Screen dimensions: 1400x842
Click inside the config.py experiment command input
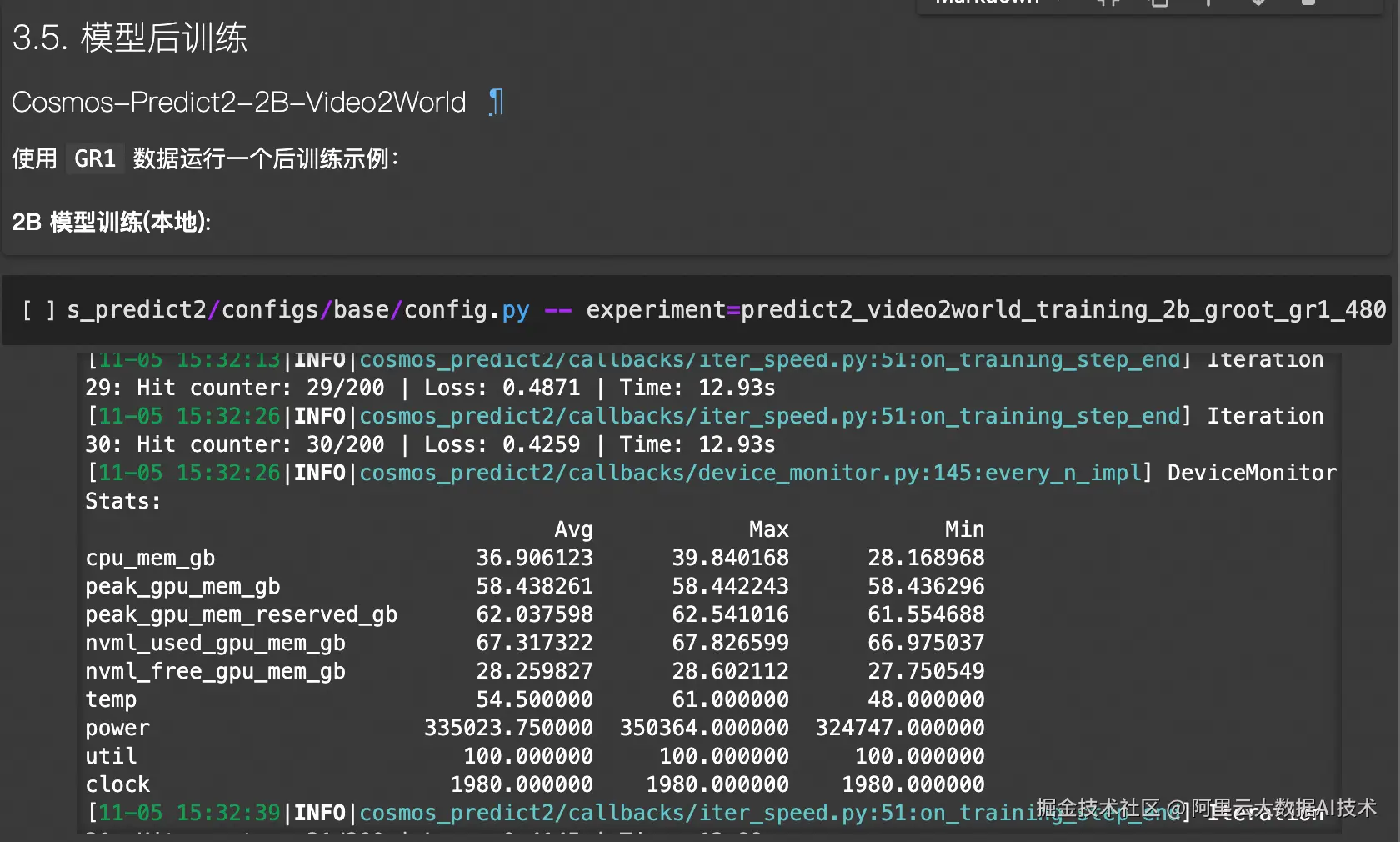click(x=726, y=310)
